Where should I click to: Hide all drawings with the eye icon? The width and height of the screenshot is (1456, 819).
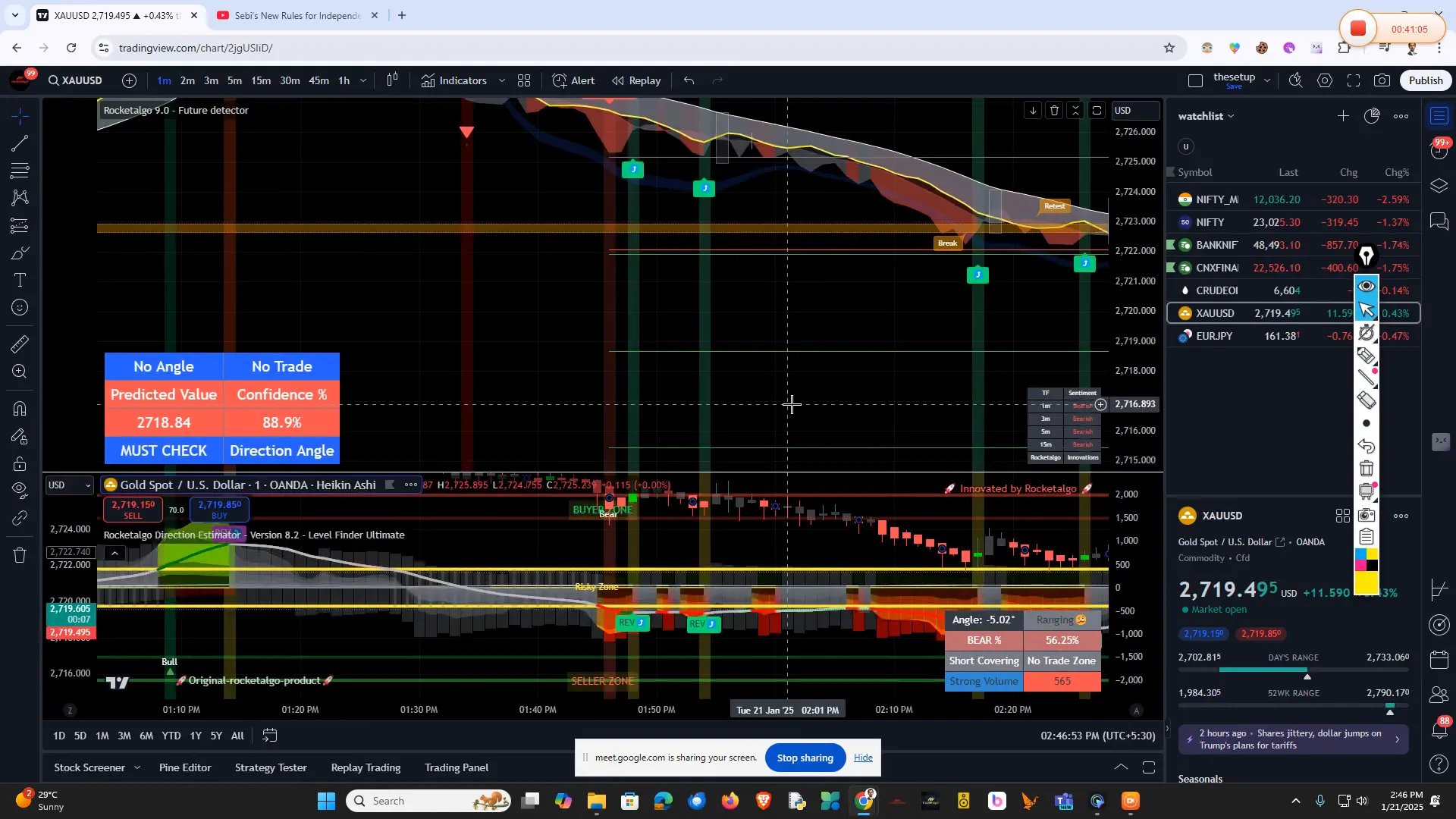[x=20, y=490]
